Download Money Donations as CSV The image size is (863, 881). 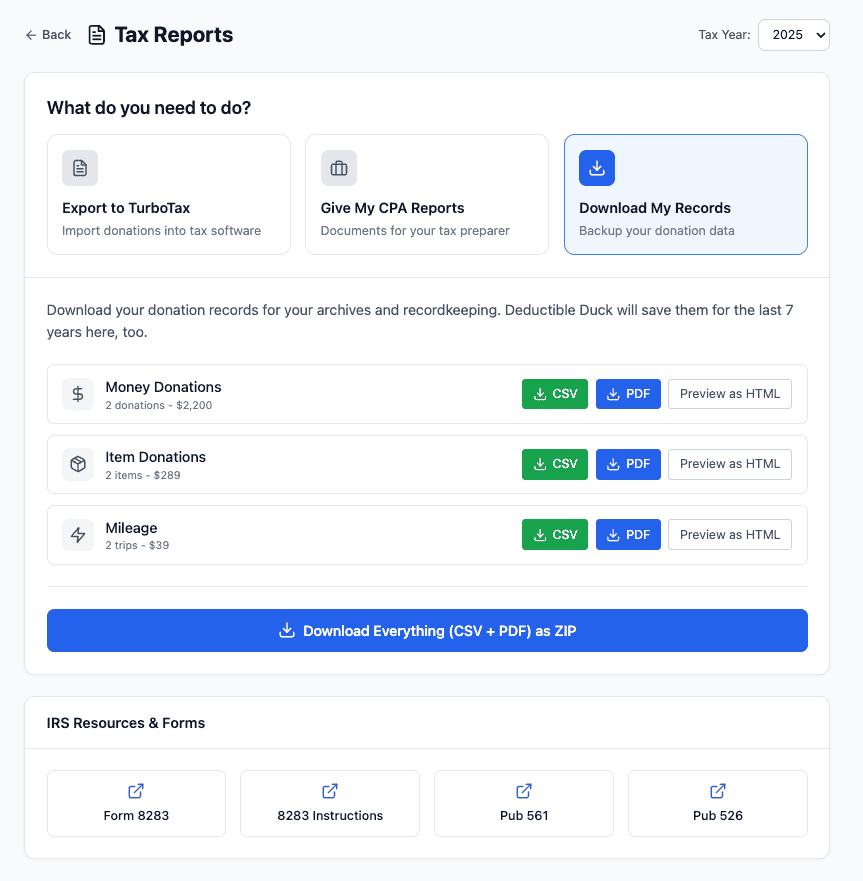point(555,394)
